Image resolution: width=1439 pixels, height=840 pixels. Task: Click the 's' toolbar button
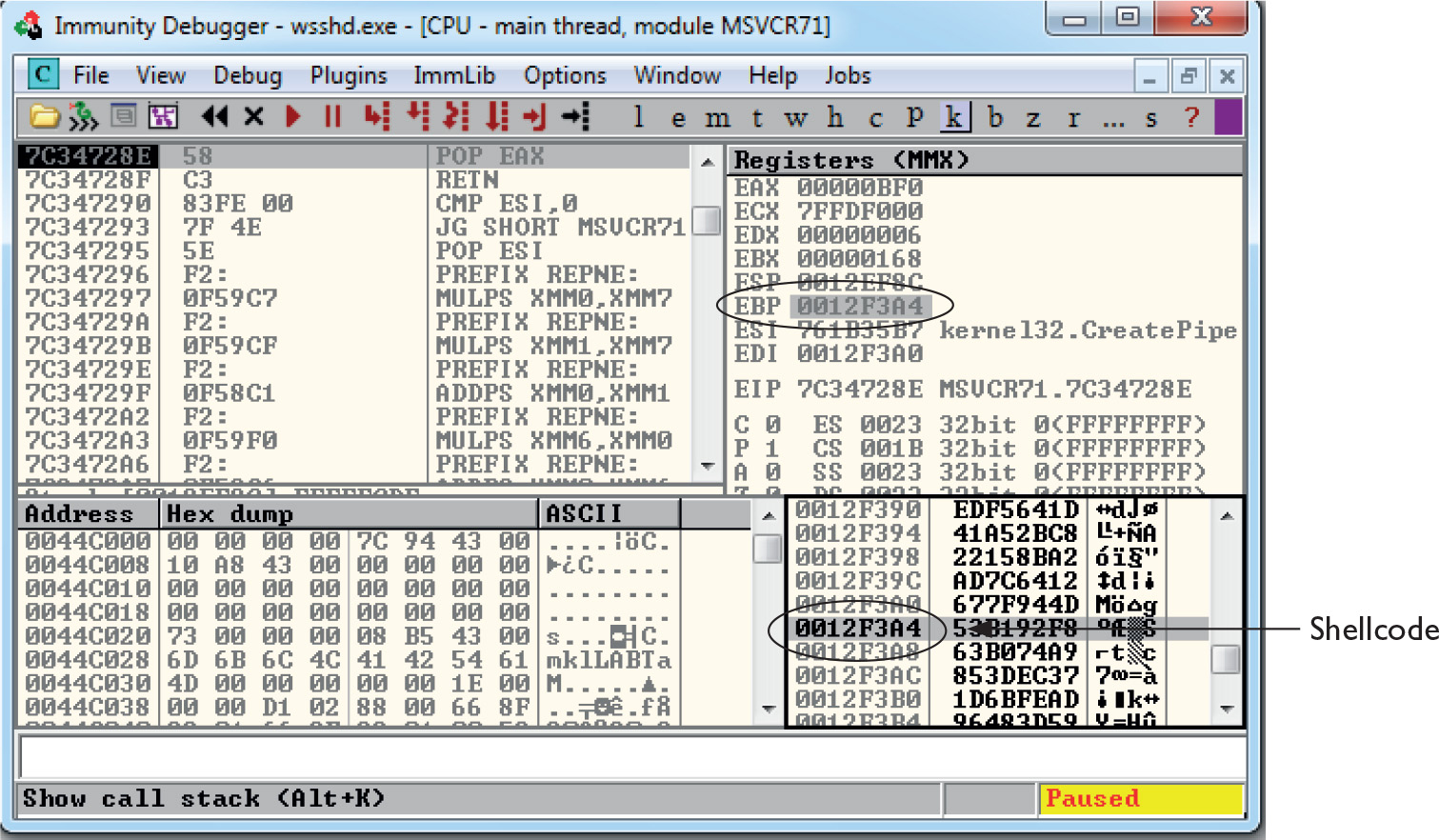point(1151,118)
